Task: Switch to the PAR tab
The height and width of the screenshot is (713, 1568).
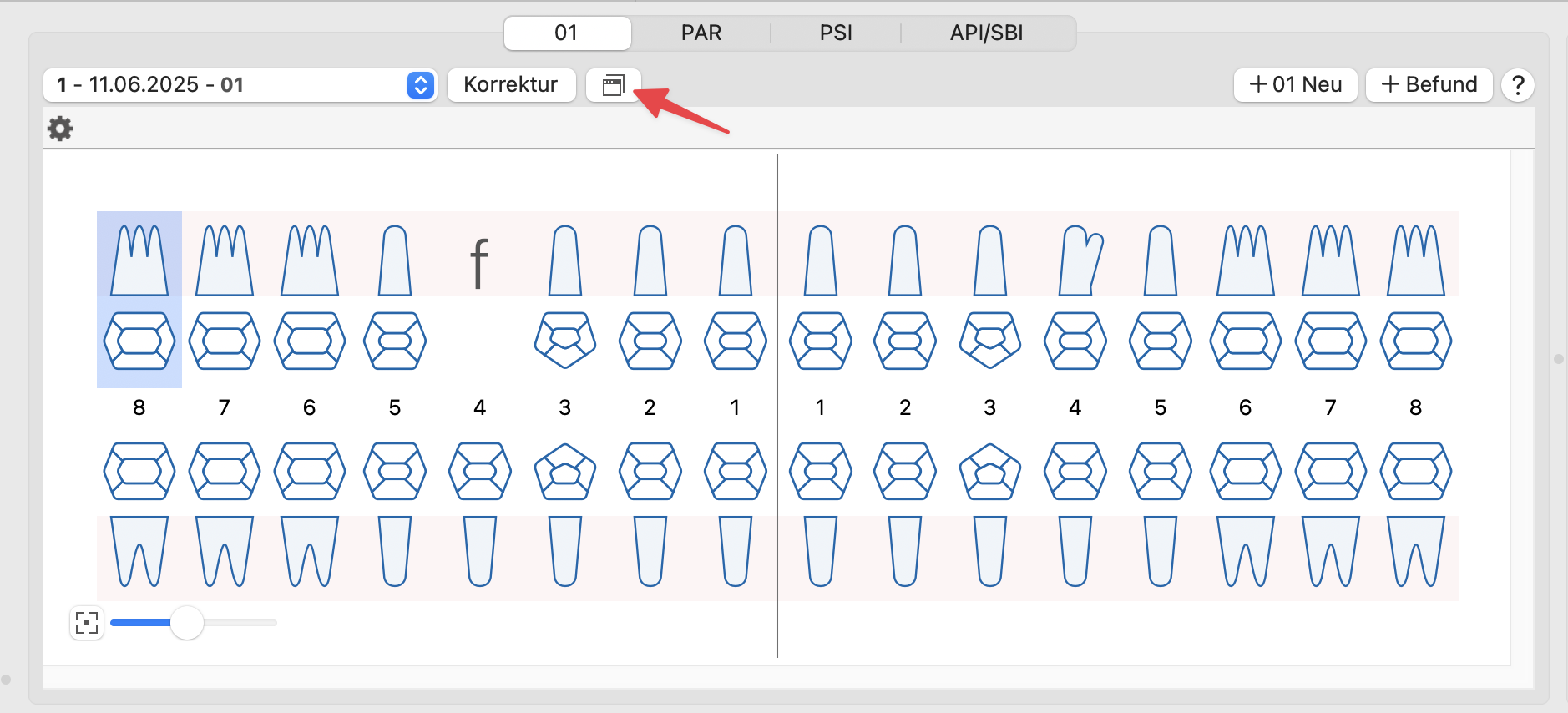Action: [701, 33]
